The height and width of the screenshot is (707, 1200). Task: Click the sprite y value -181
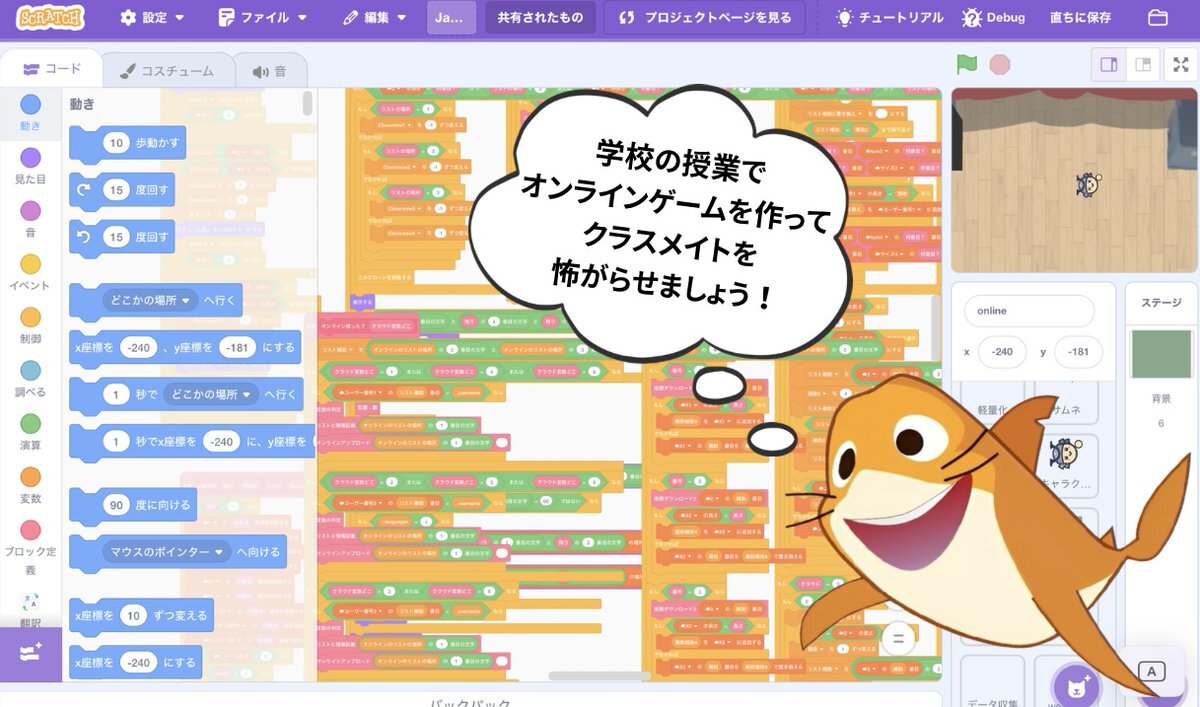click(x=1078, y=352)
